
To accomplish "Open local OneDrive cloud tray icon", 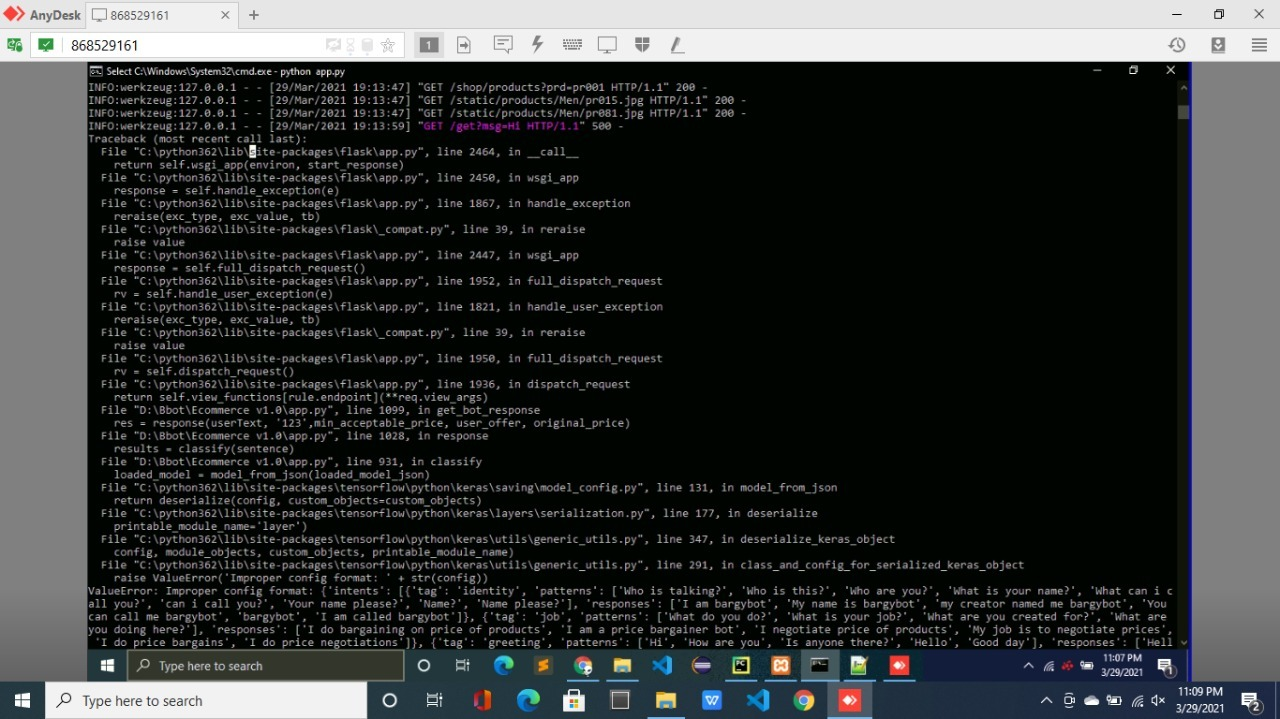I will click(x=1091, y=701).
